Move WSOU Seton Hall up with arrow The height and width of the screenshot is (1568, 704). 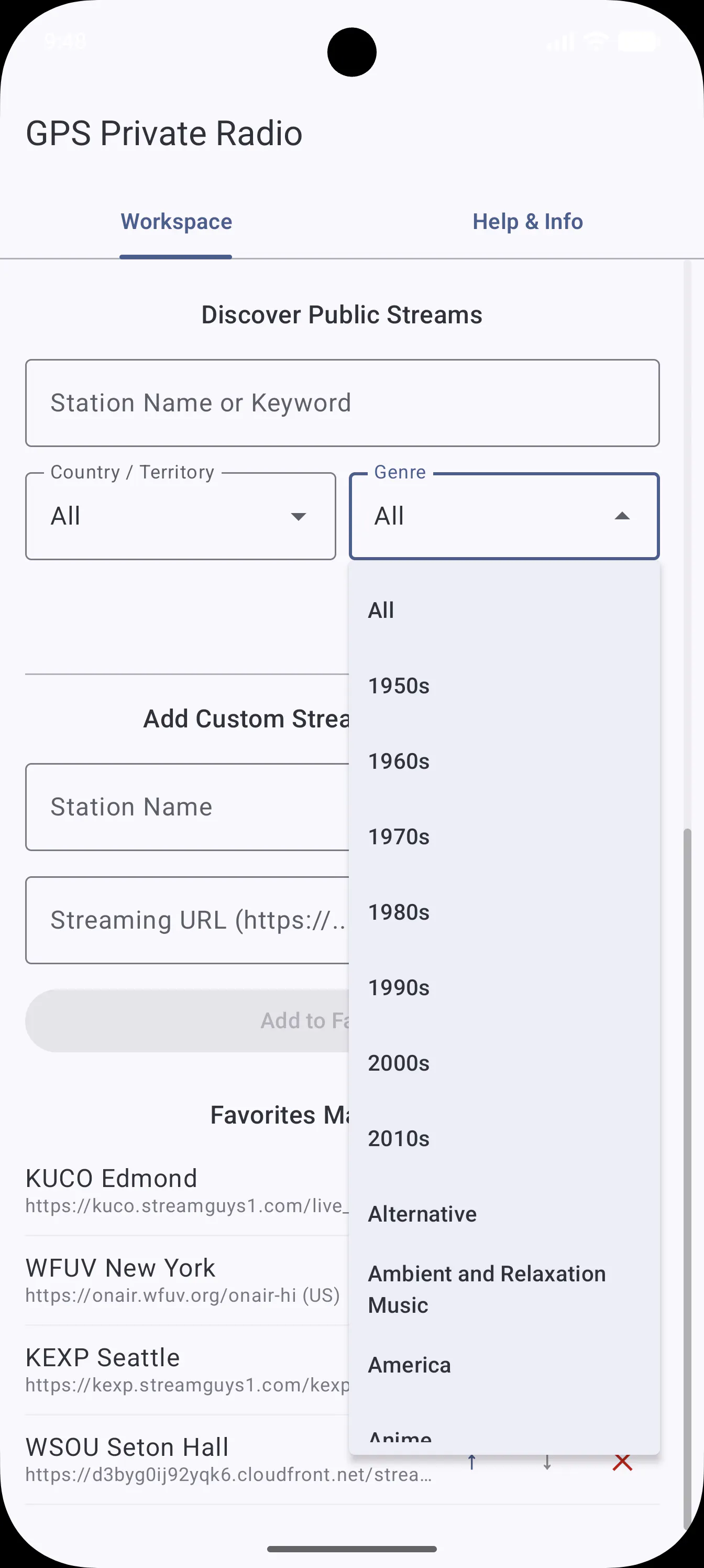pyautogui.click(x=471, y=1462)
